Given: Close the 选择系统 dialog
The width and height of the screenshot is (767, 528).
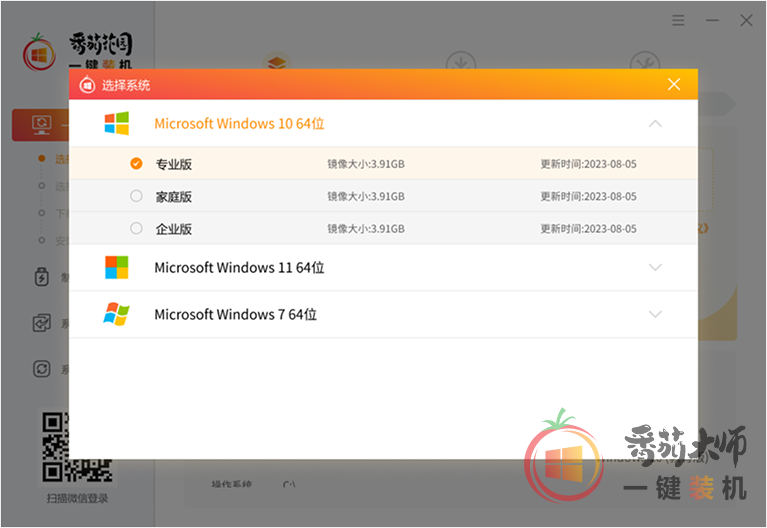Looking at the screenshot, I should click(675, 85).
